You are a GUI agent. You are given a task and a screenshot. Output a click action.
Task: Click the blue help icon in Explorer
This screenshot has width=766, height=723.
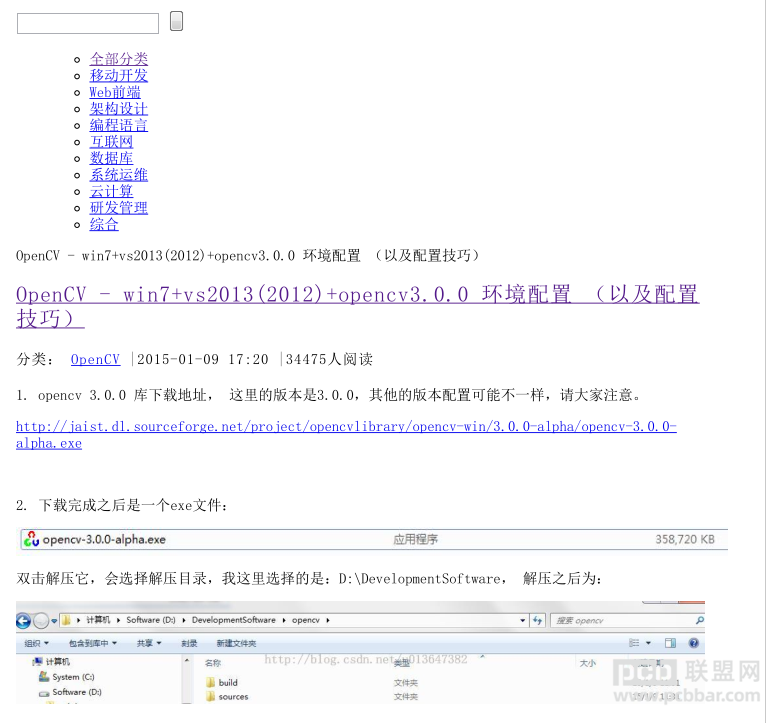(694, 643)
